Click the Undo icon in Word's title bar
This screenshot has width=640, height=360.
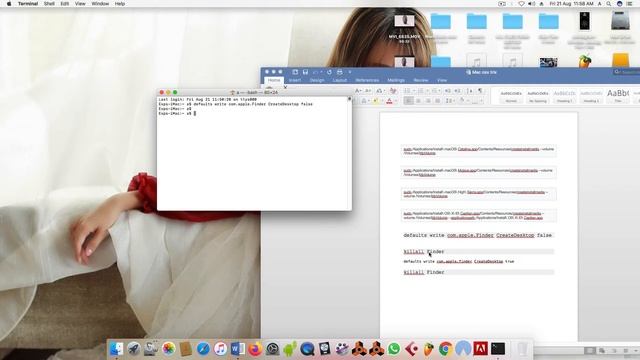pyautogui.click(x=316, y=72)
